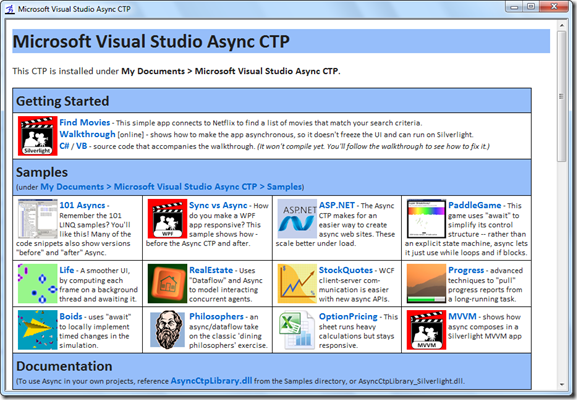577x400 pixels.
Task: Open the PaddleGame sample link
Action: point(475,205)
